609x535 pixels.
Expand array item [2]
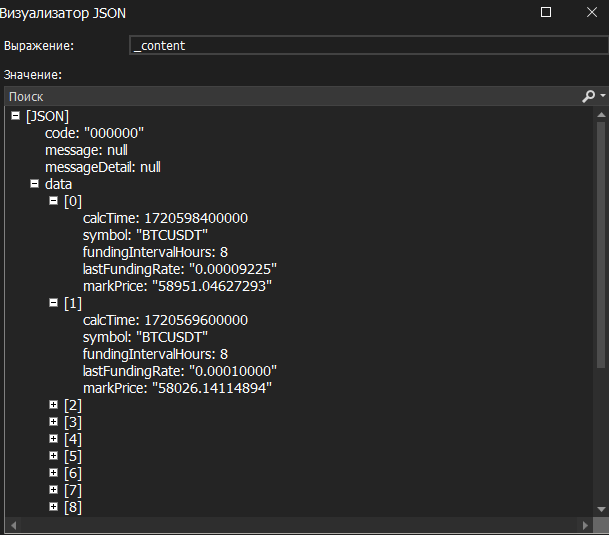54,405
